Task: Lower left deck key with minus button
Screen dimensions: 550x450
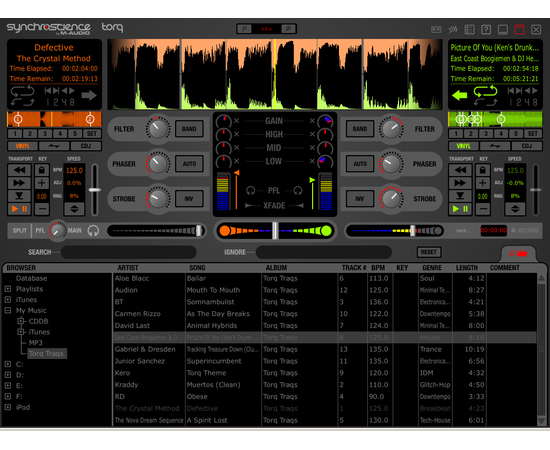Action: [42, 209]
